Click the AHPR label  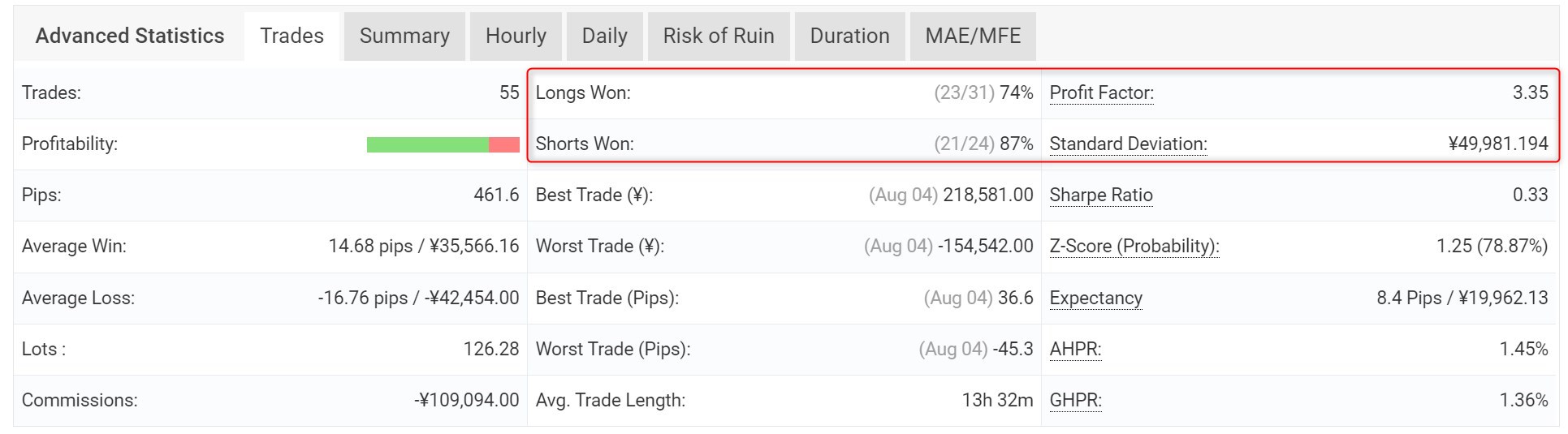point(1075,349)
